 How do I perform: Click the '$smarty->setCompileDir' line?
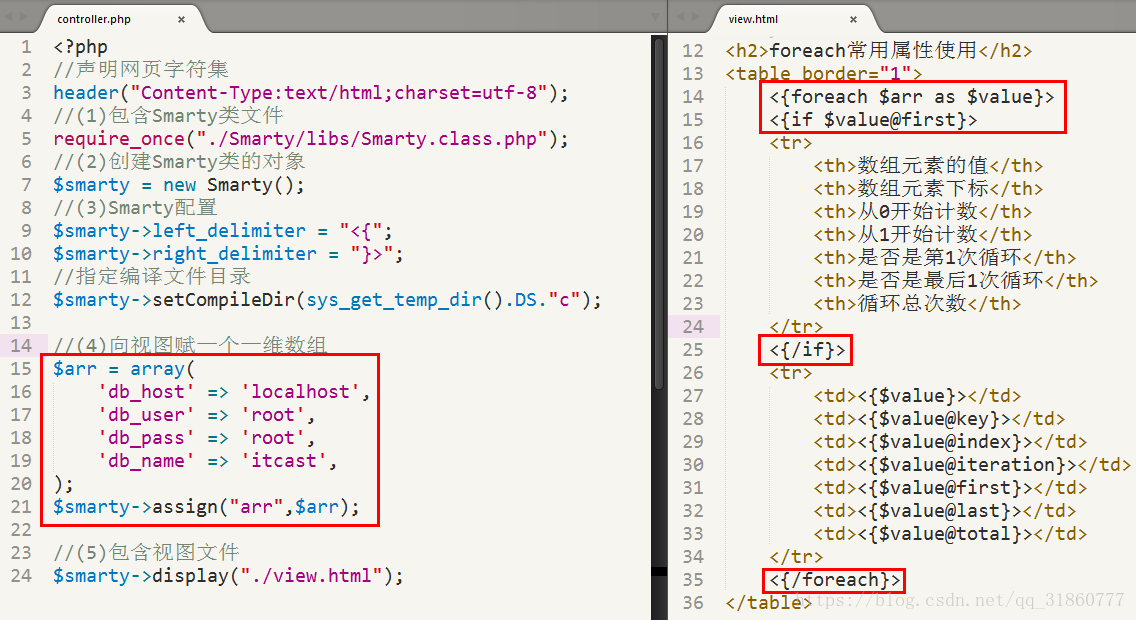327,300
